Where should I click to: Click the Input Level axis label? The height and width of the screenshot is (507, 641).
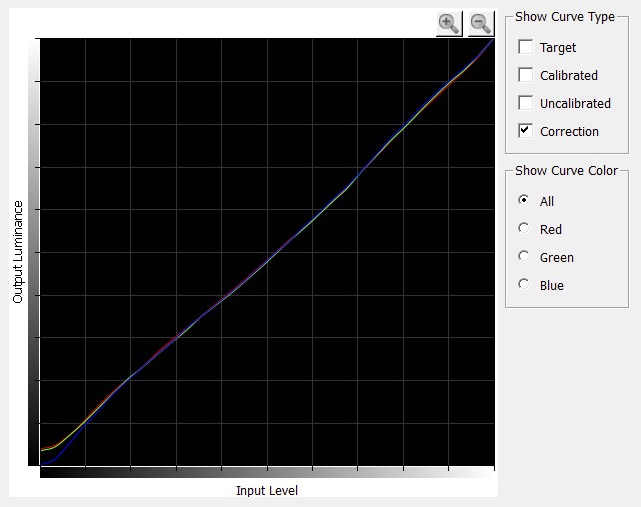point(267,490)
